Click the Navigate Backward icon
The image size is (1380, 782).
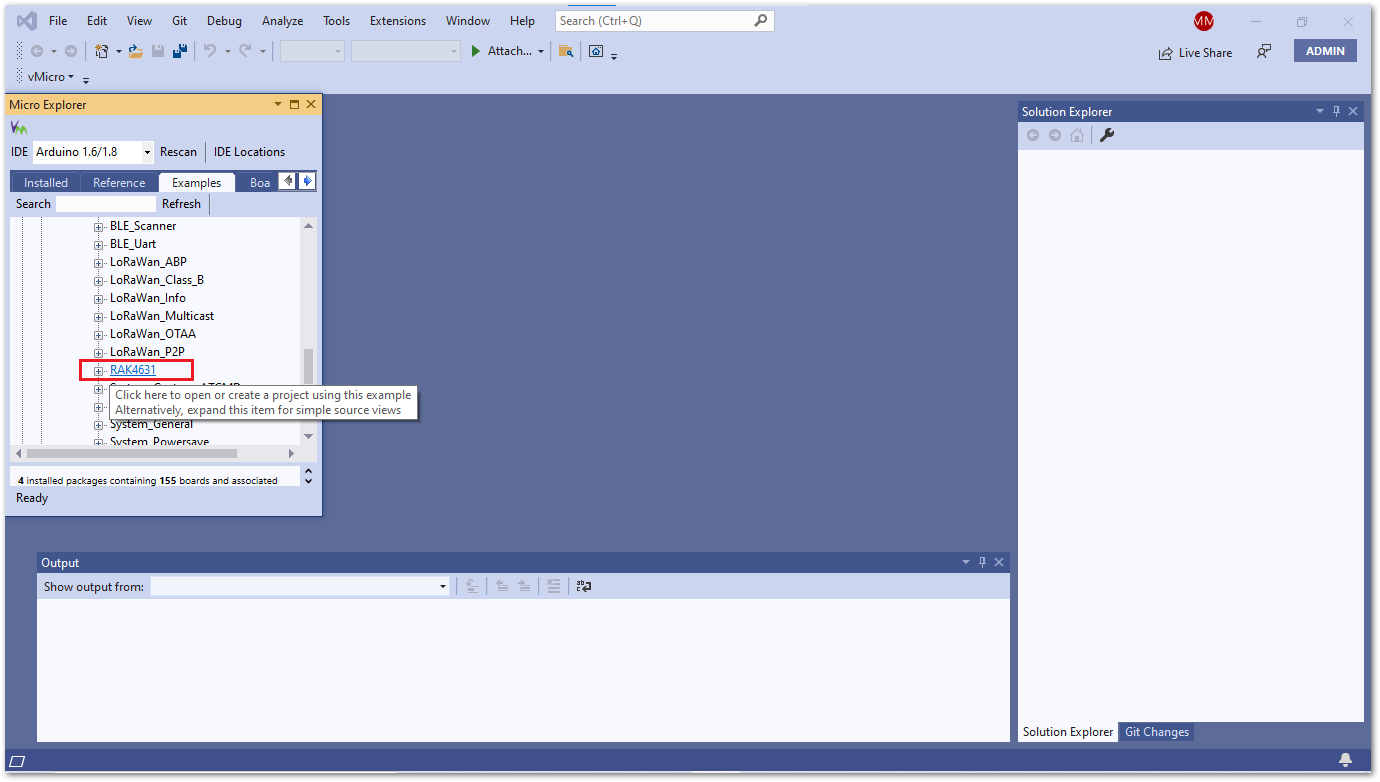point(37,51)
